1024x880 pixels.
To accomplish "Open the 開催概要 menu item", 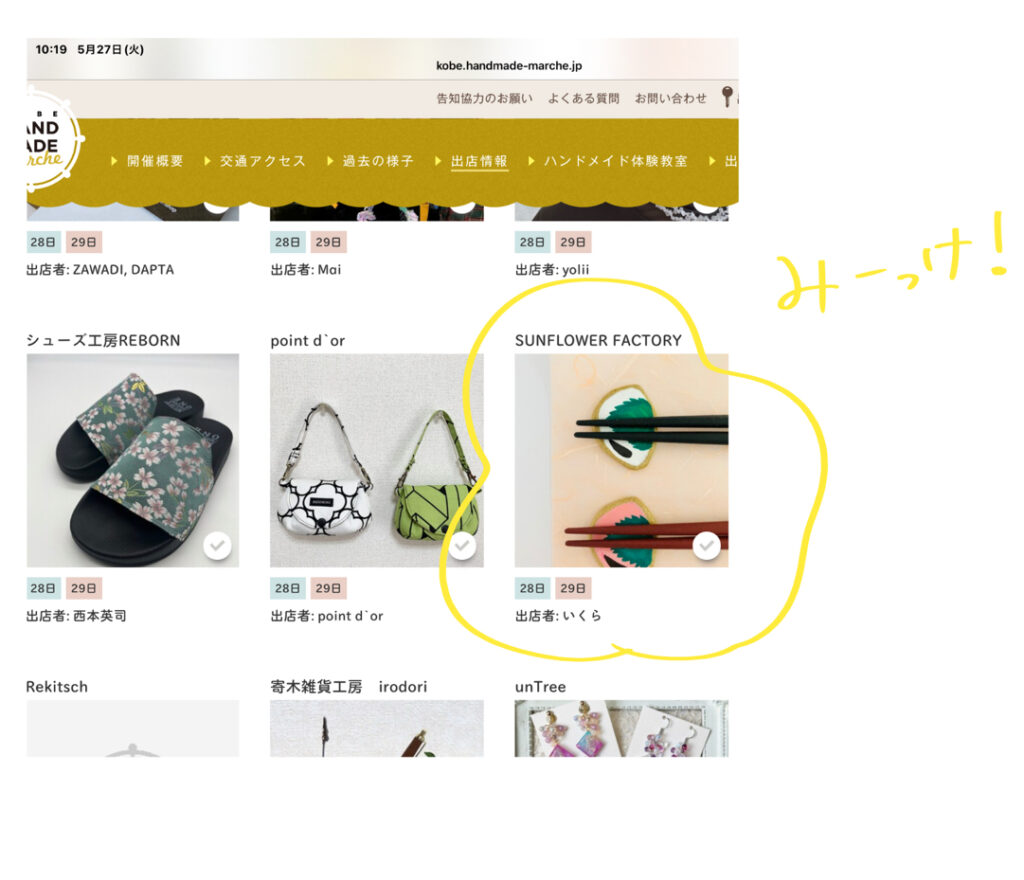I will point(155,161).
